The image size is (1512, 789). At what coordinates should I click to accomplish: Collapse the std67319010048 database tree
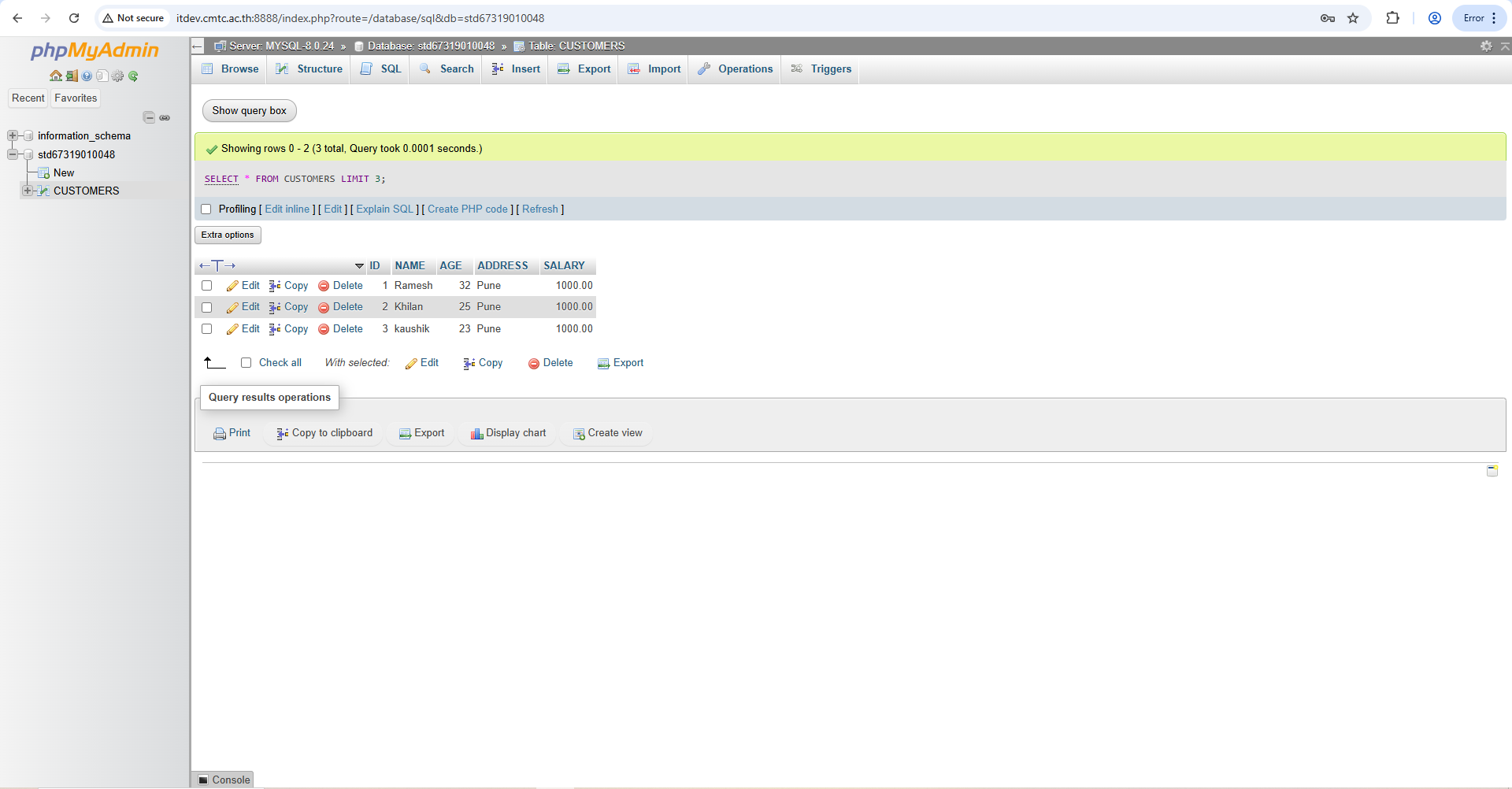pyautogui.click(x=13, y=155)
